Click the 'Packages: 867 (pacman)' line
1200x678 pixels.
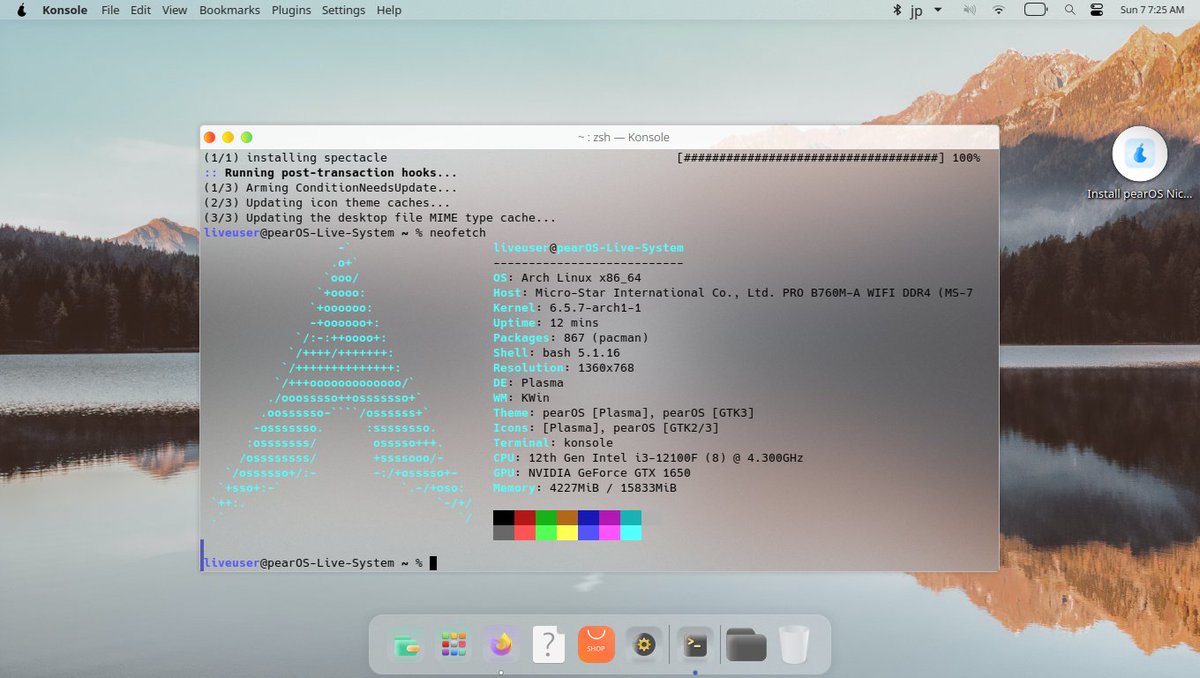(571, 338)
